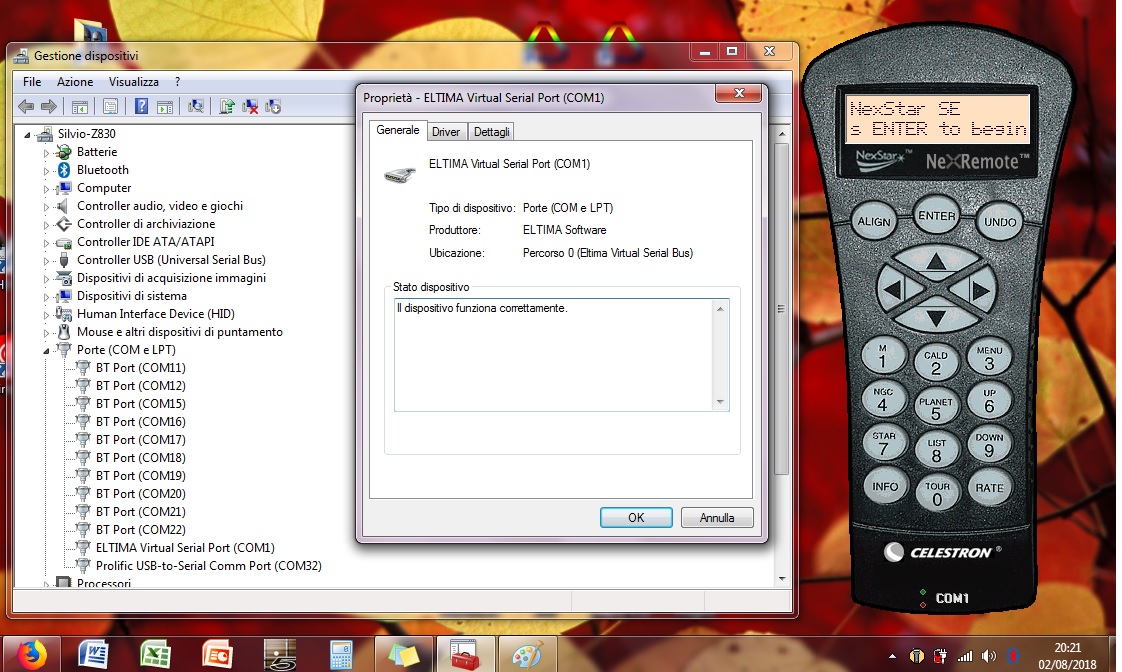Expand the Batterie category
1122x672 pixels.
[x=47, y=152]
